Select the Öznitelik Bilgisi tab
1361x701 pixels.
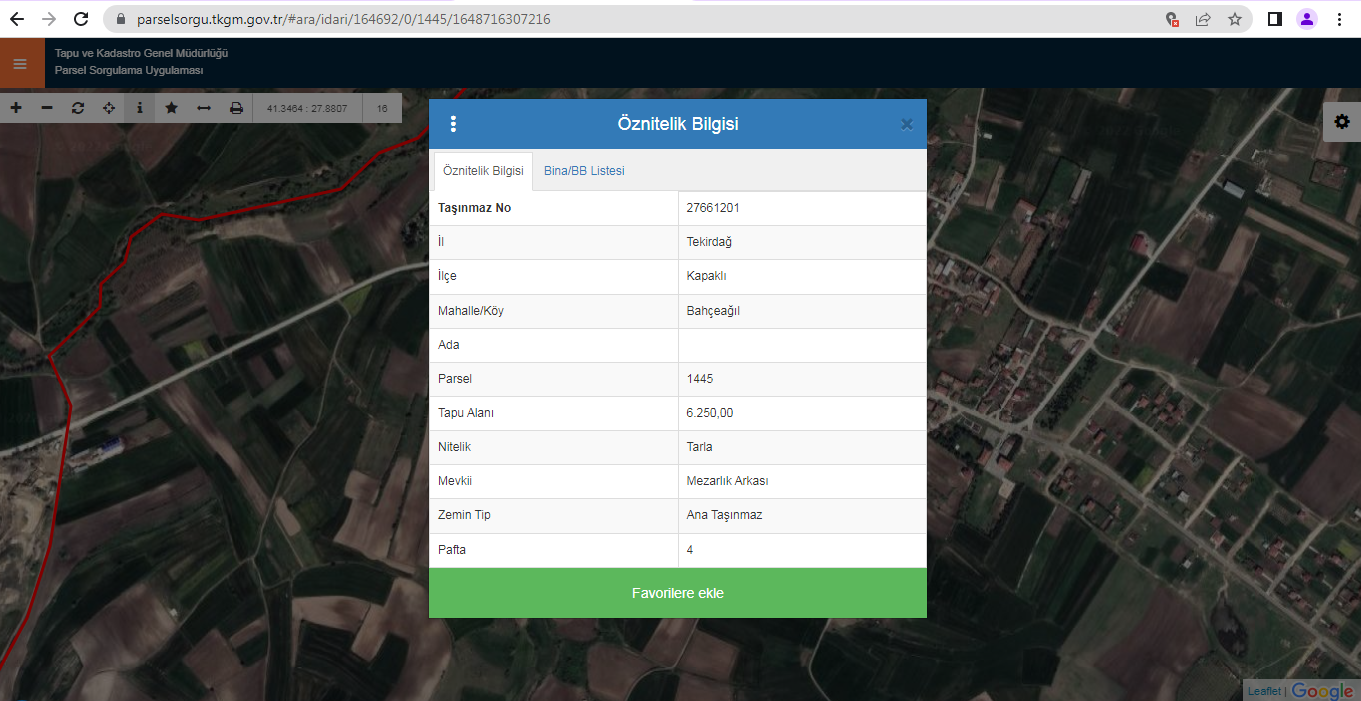483,171
